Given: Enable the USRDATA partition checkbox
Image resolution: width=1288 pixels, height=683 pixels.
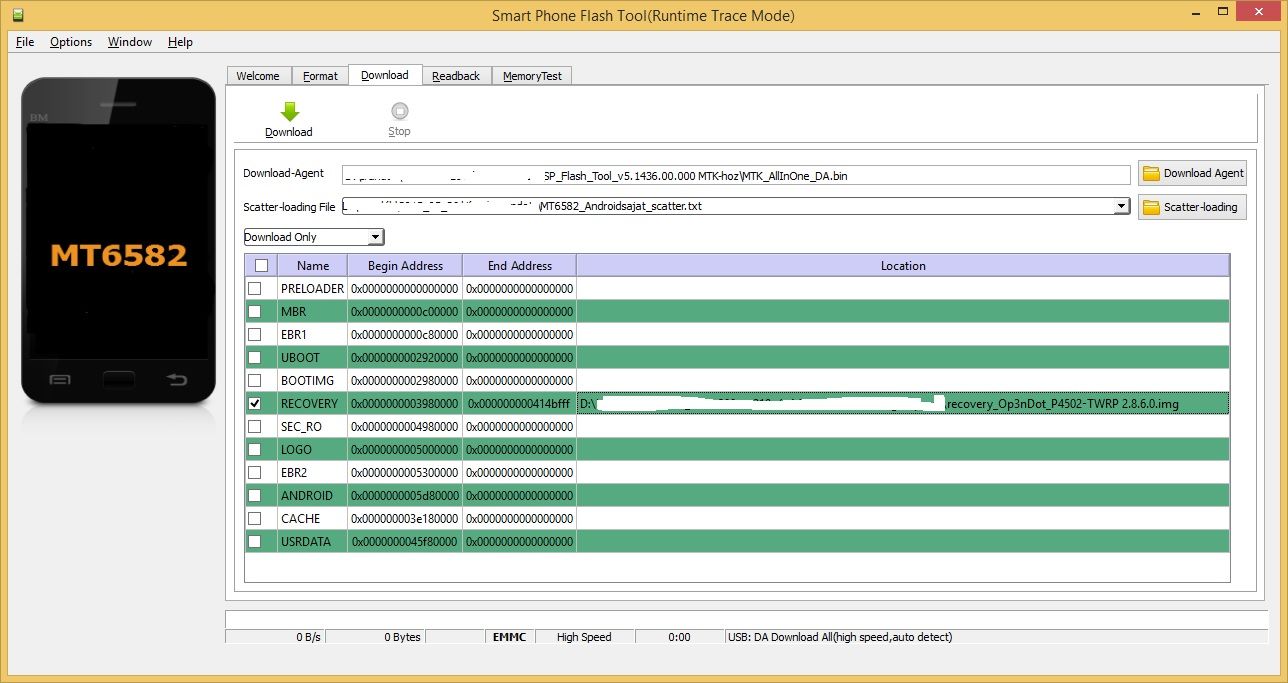Looking at the screenshot, I should pyautogui.click(x=255, y=541).
